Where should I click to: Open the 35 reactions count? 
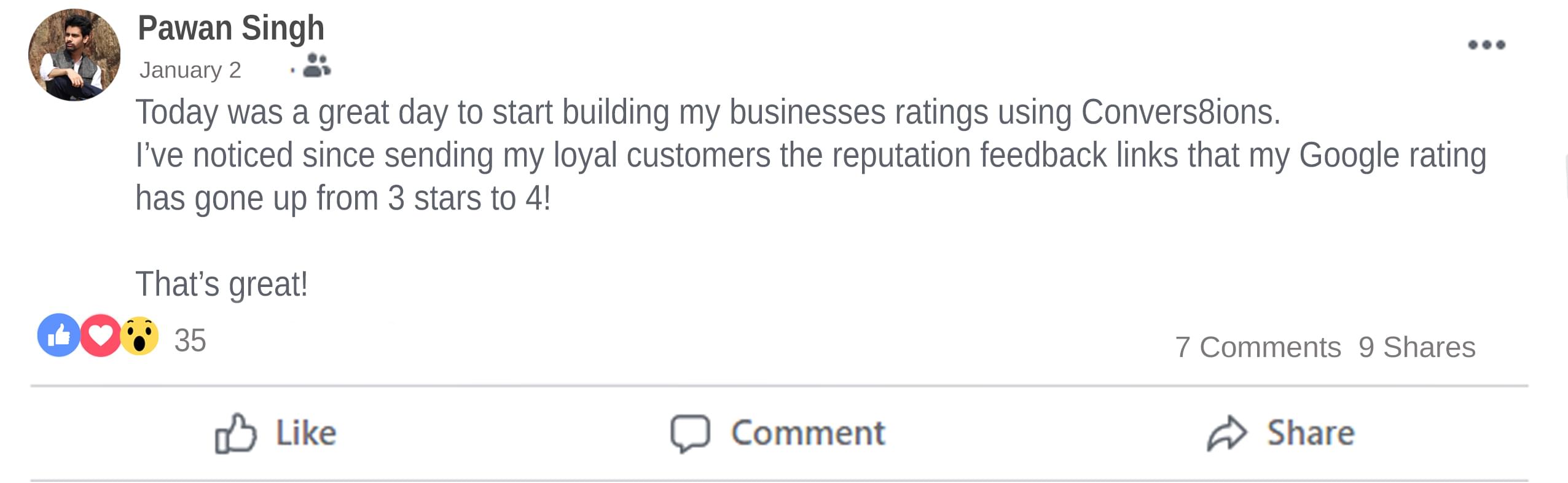190,340
